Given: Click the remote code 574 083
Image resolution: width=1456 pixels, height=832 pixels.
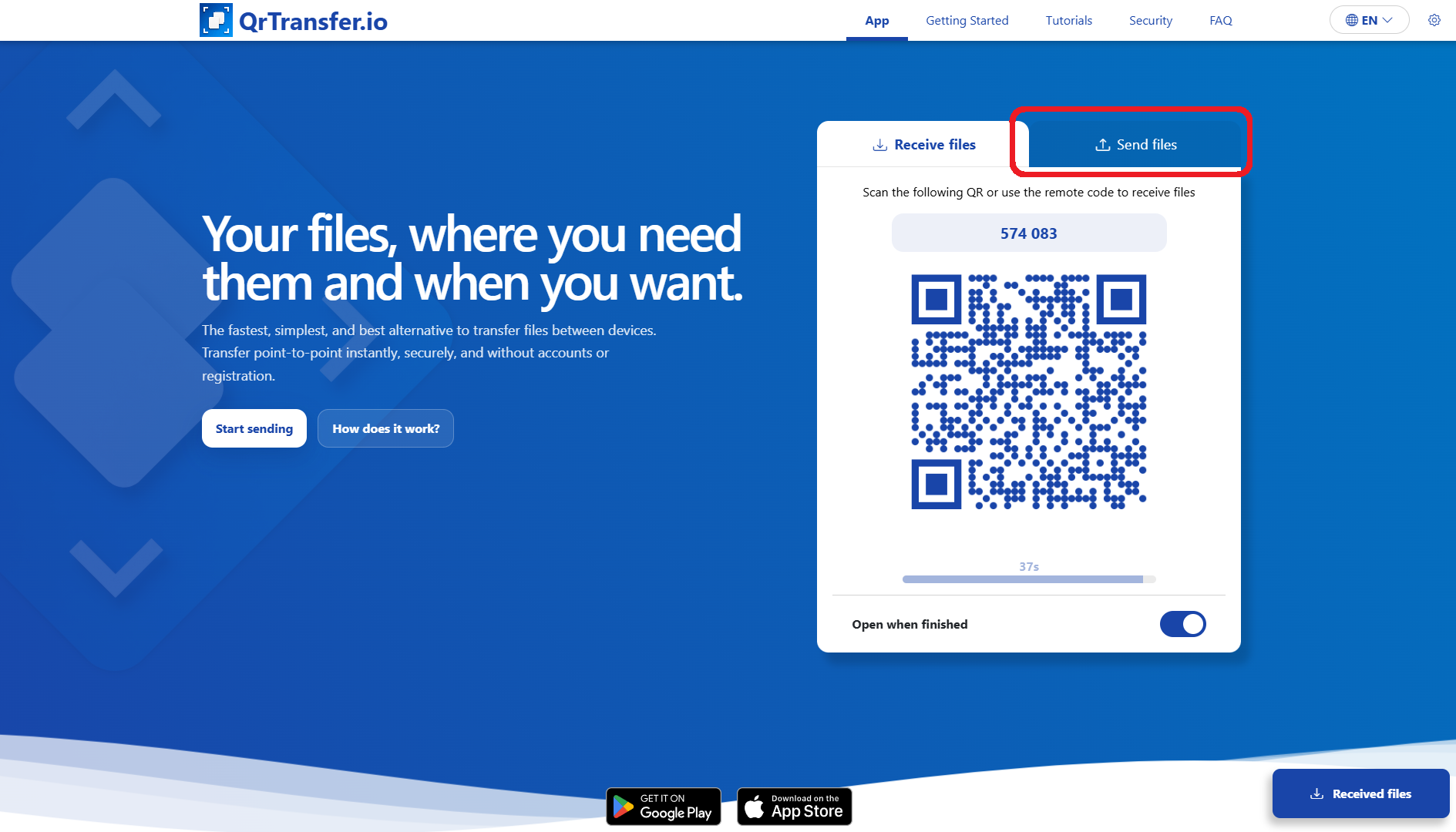Looking at the screenshot, I should tap(1029, 233).
